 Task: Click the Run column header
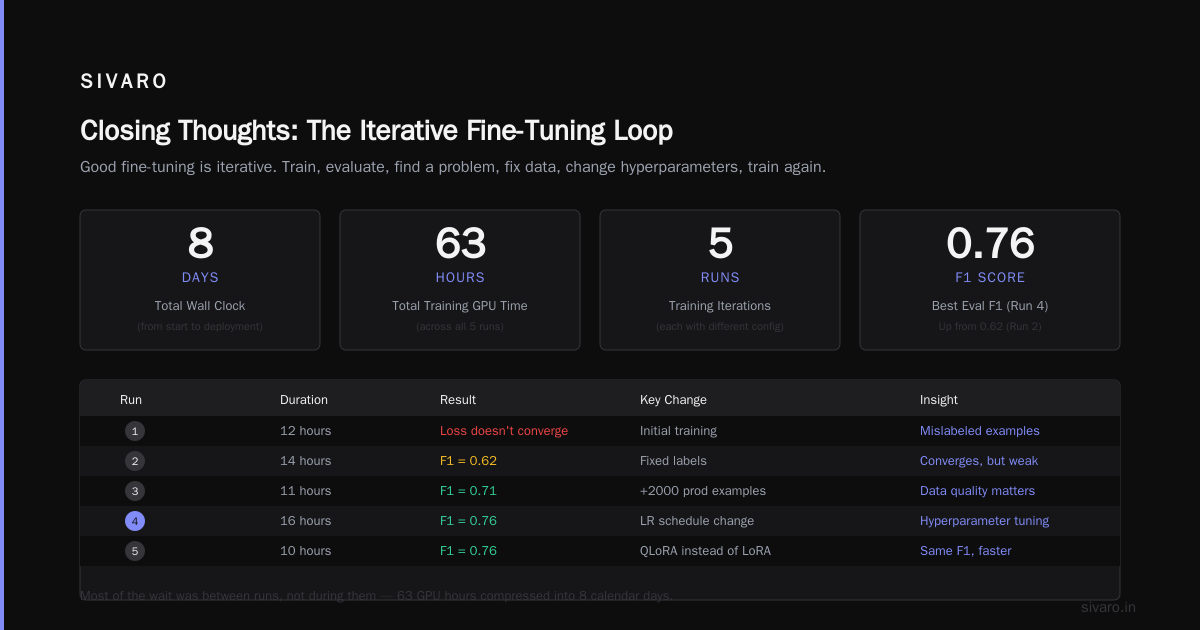[x=131, y=400]
